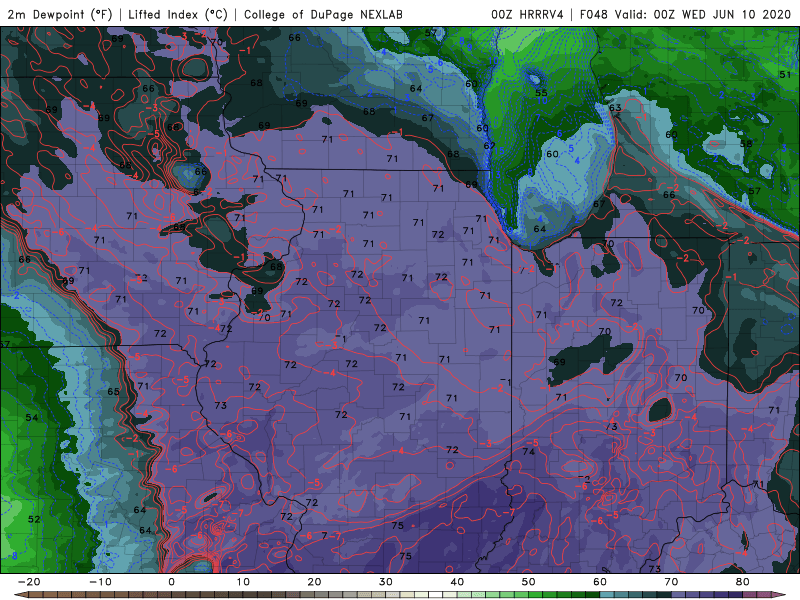Click the "F048 Valid: 00Z WED JUN 10 2020" text
Image resolution: width=800 pixels, height=600 pixels.
[x=685, y=14]
